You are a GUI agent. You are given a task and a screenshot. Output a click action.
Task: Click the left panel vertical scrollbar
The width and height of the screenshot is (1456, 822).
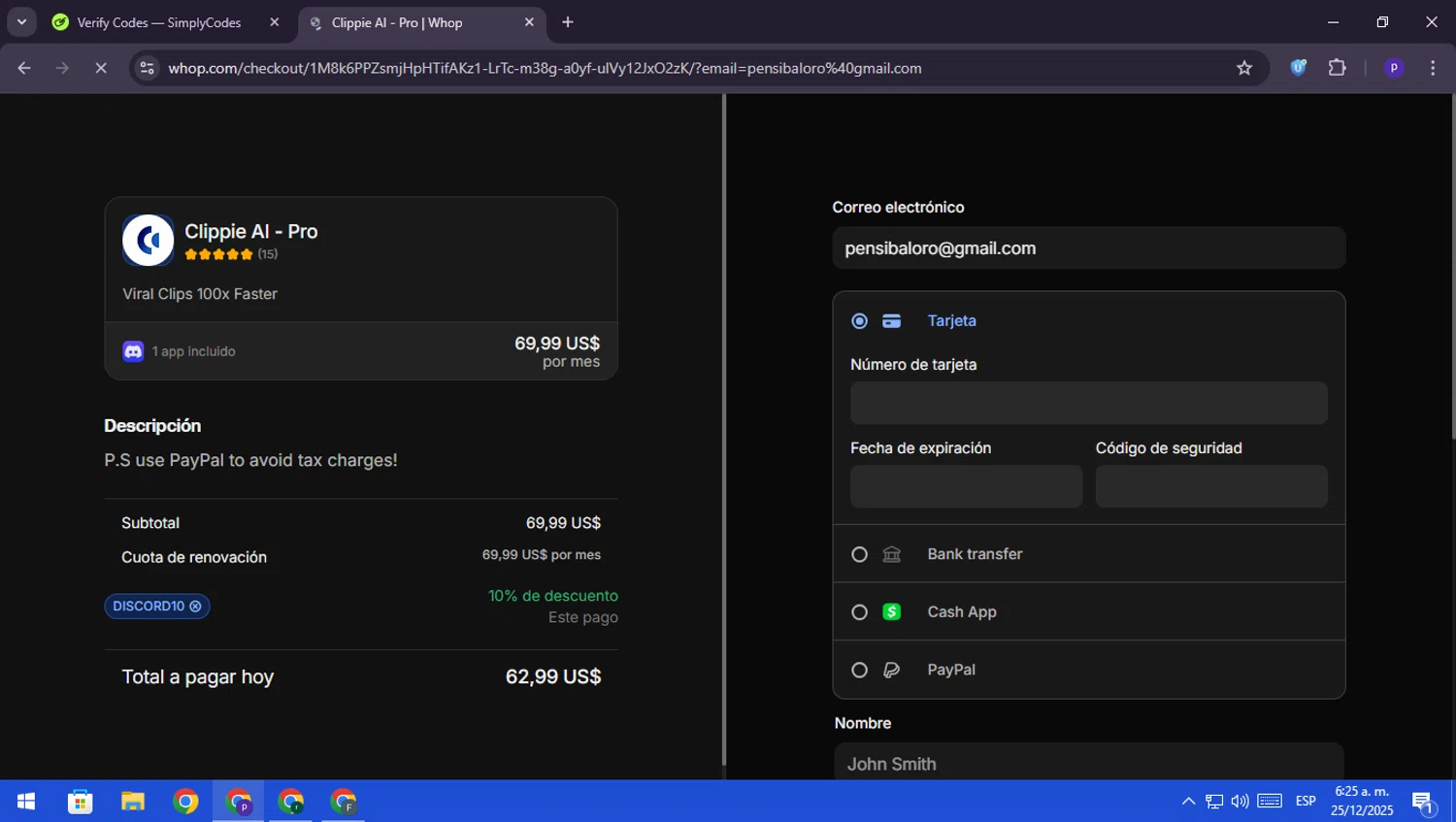[723, 431]
